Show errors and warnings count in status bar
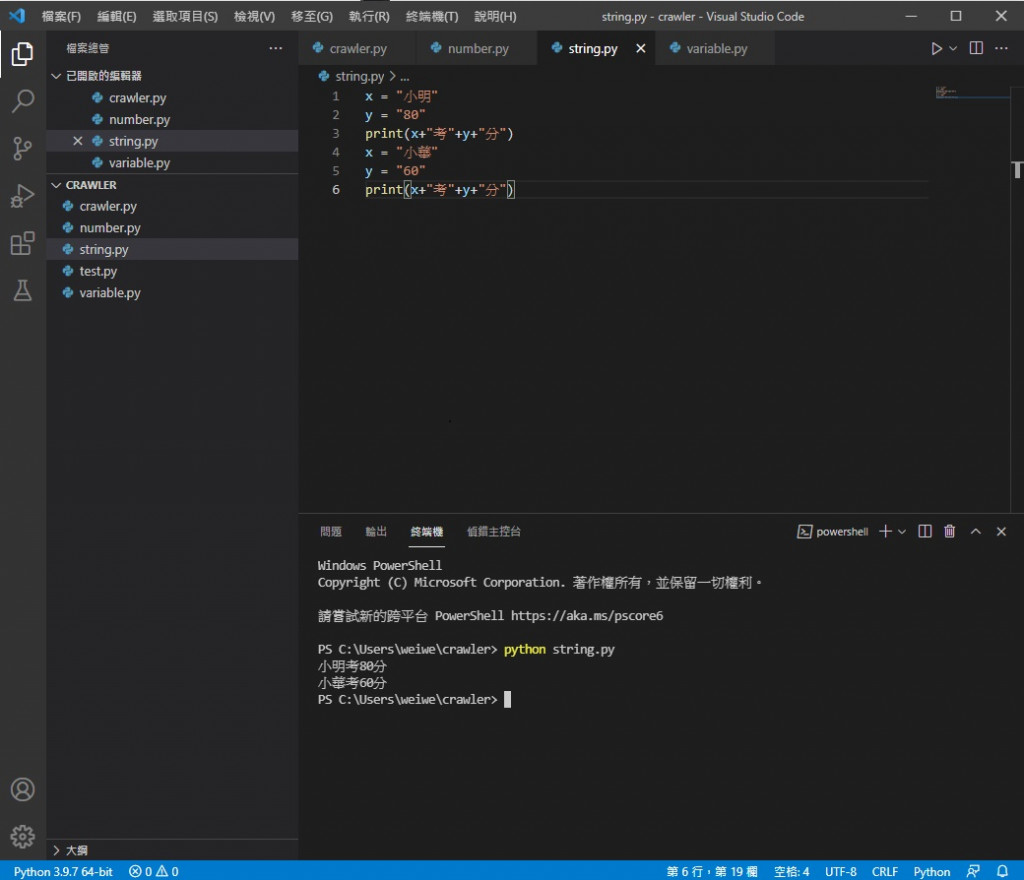 [153, 871]
